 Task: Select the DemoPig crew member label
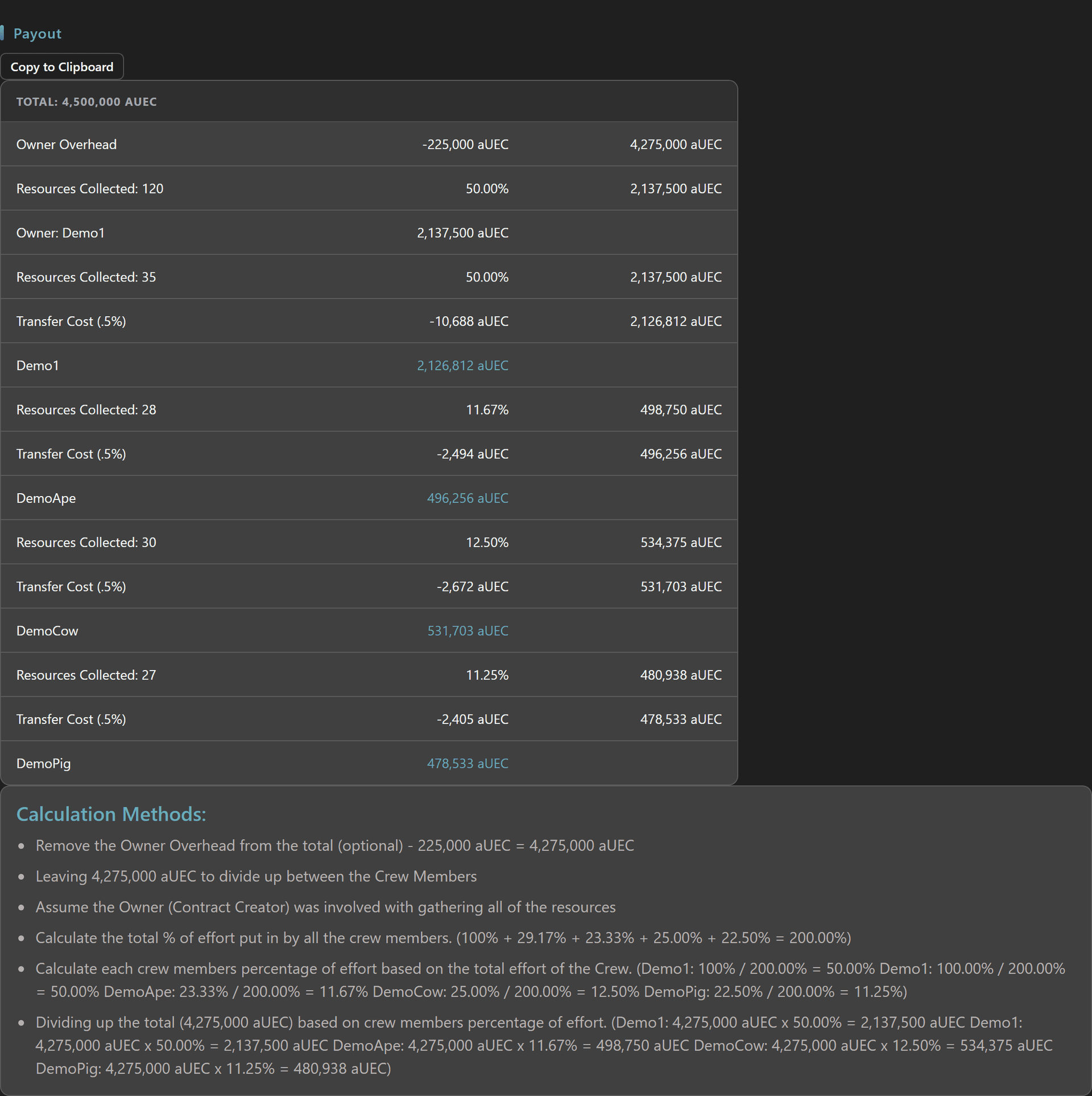[x=43, y=764]
